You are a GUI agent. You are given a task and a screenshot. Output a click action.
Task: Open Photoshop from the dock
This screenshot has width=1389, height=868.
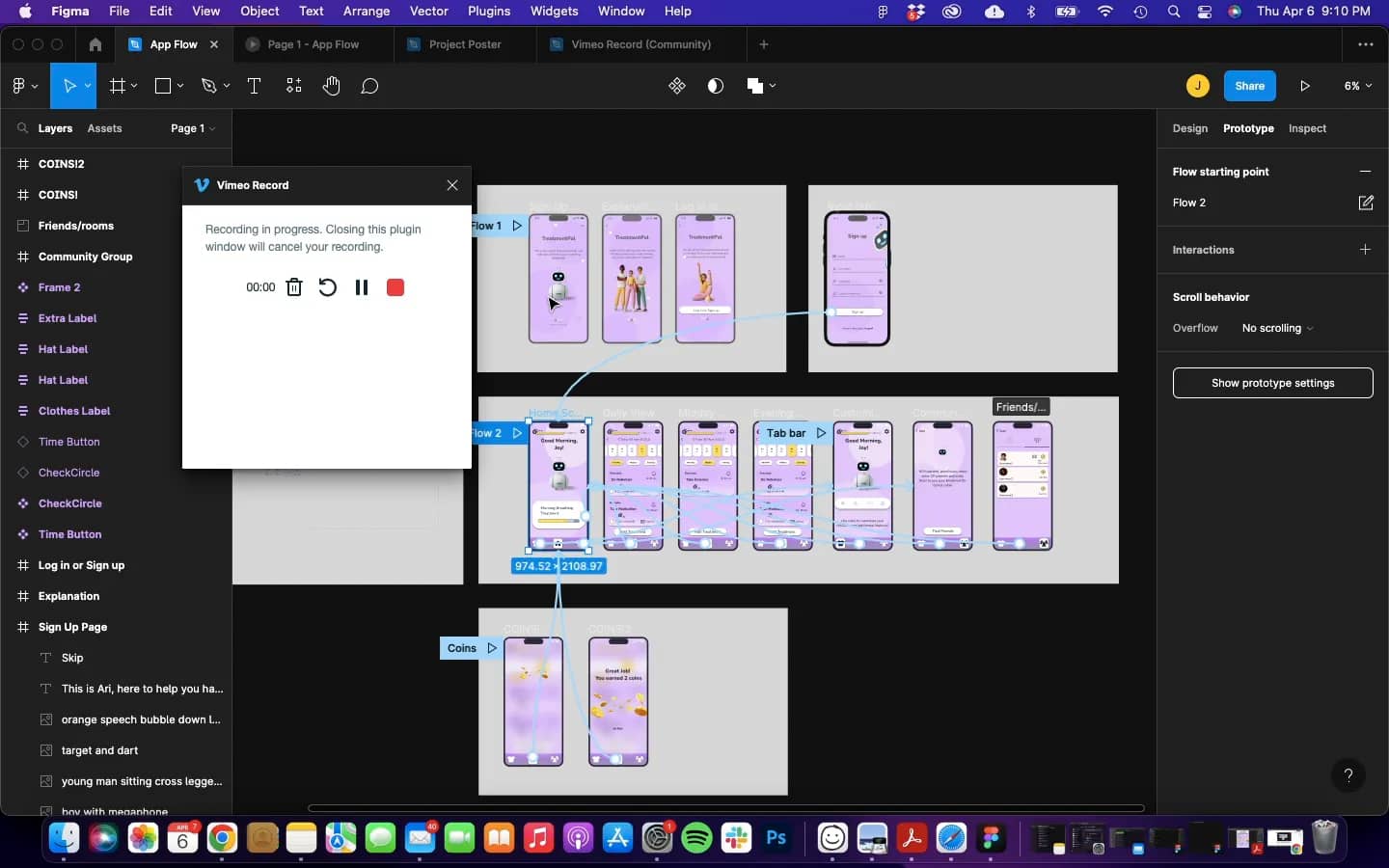pyautogui.click(x=776, y=837)
